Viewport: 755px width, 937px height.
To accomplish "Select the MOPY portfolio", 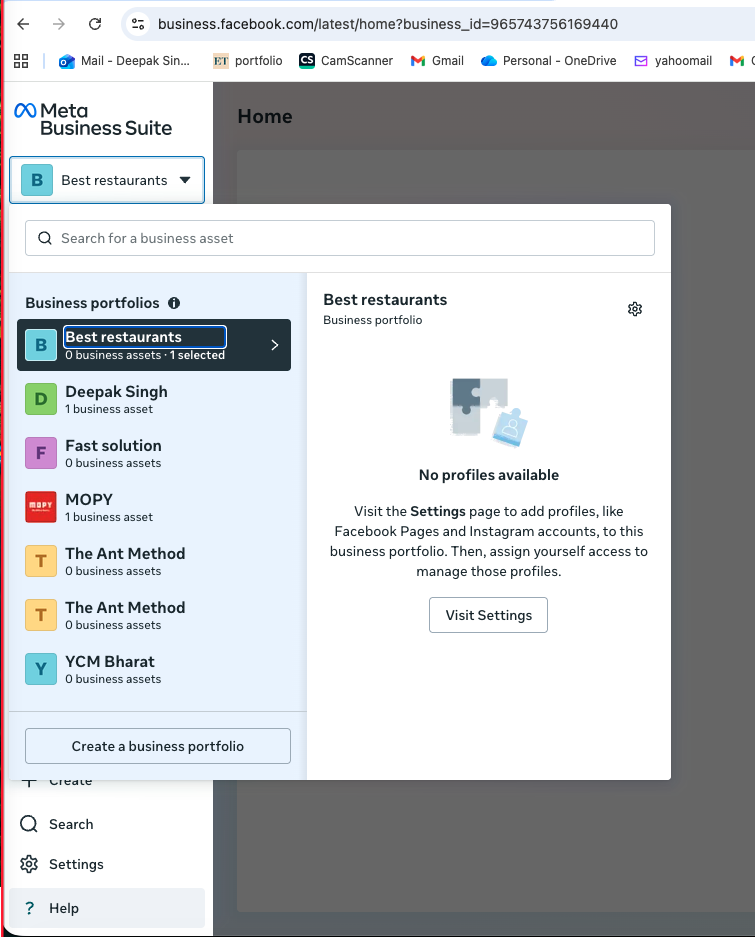I will click(154, 507).
